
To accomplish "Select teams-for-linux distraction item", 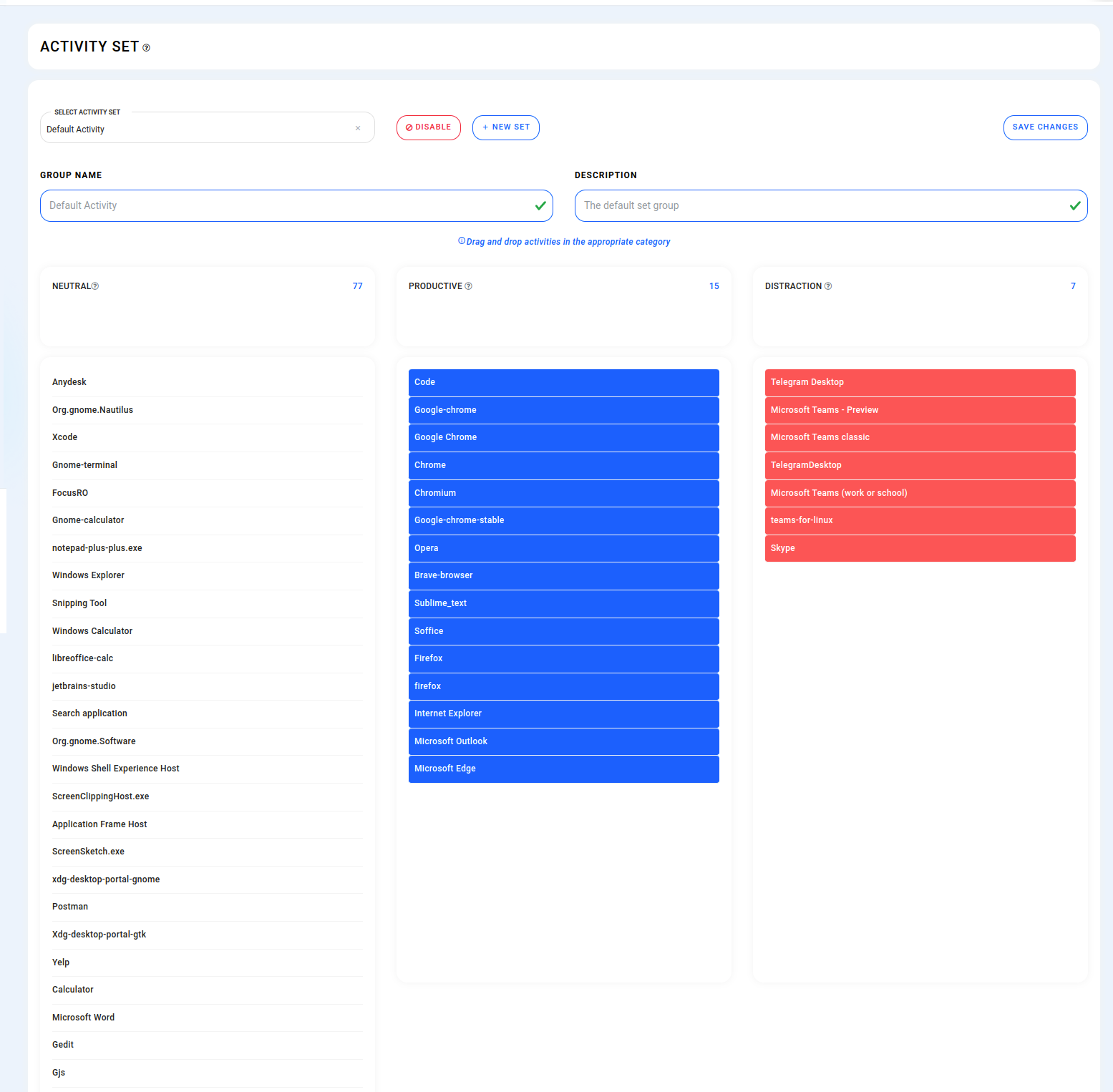I will tap(920, 520).
